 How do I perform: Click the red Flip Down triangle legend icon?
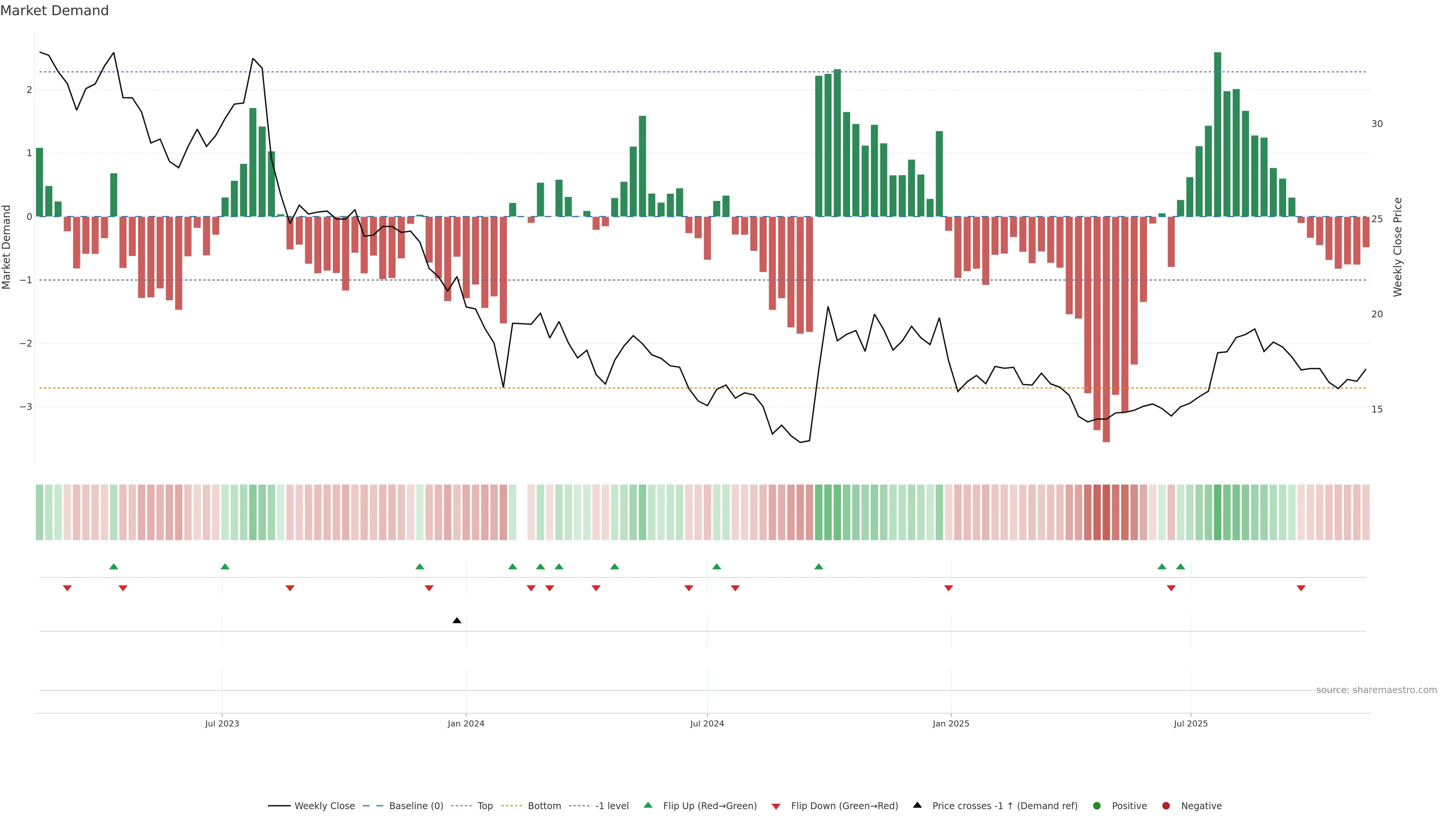(x=776, y=806)
